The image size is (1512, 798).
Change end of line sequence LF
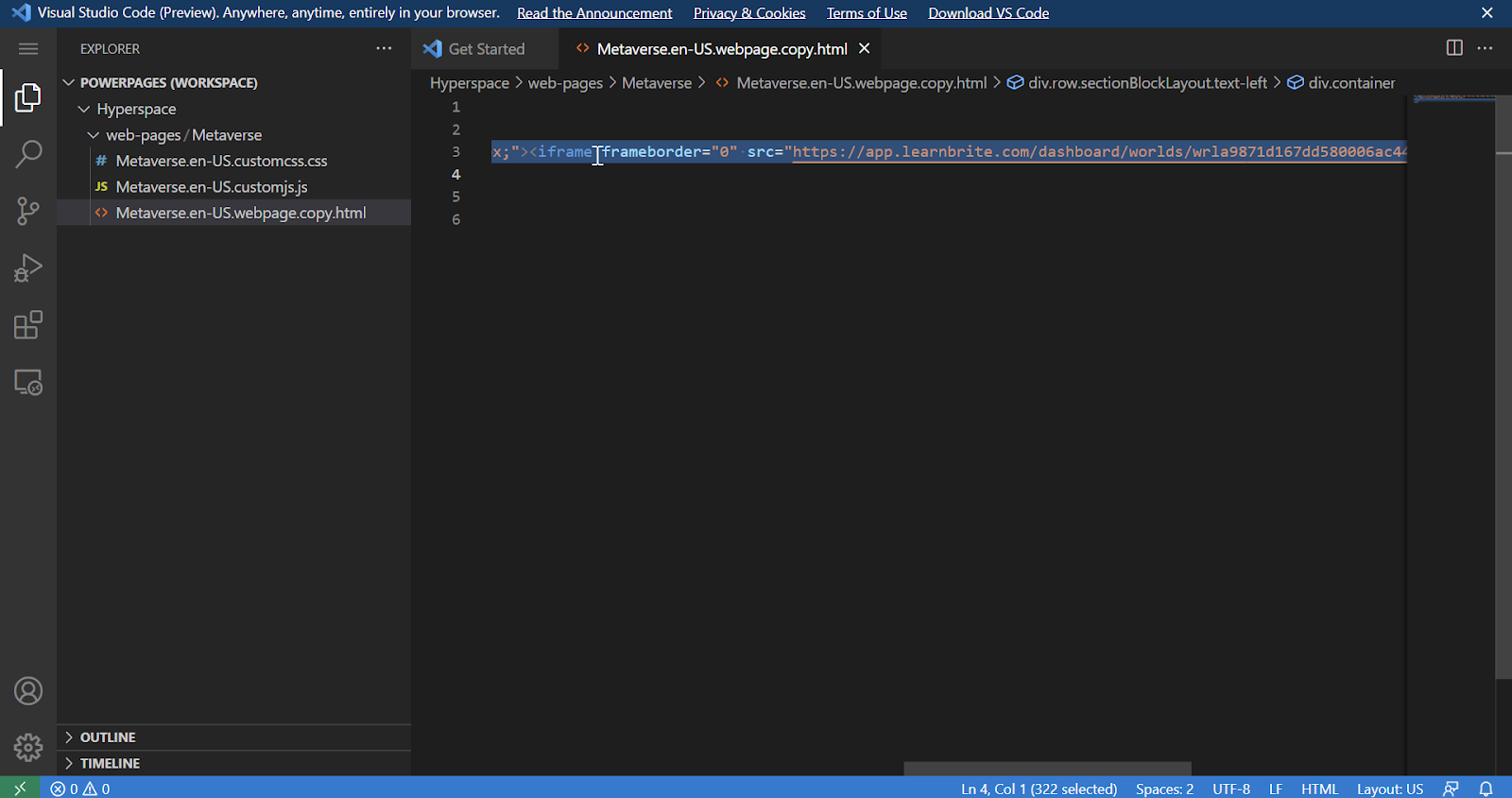click(1276, 789)
